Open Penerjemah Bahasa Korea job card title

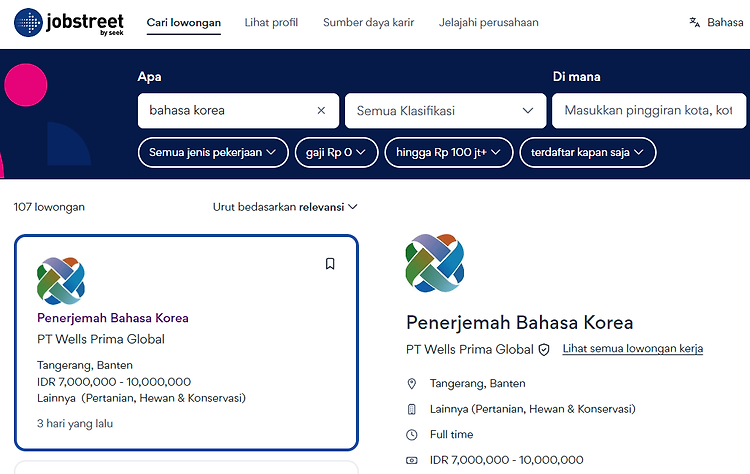coord(113,318)
